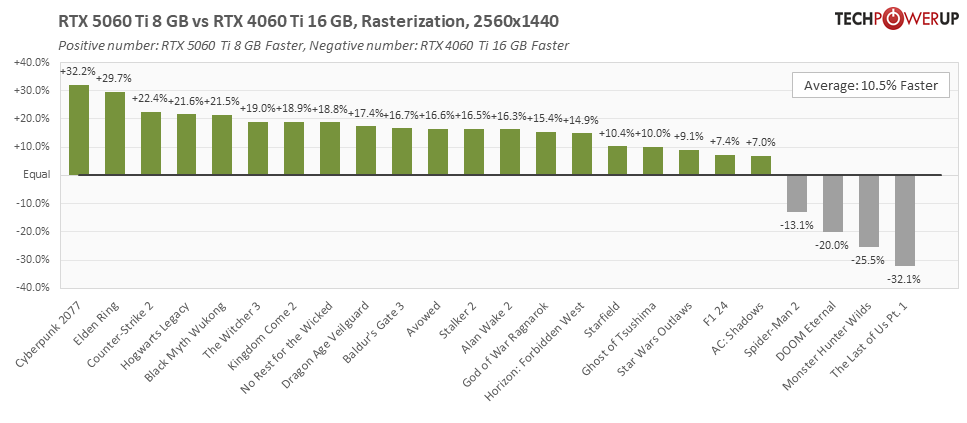
Task: Select the Spider-Man 2 gray bar
Action: pyautogui.click(x=797, y=194)
